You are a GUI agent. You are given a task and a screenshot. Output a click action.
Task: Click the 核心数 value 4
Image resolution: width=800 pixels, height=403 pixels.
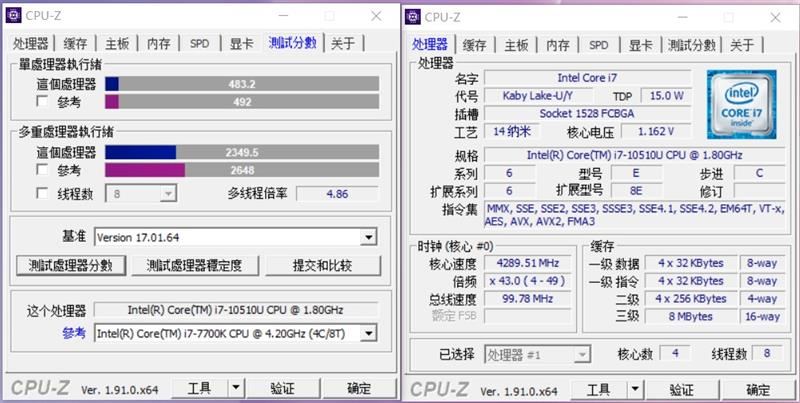675,353
